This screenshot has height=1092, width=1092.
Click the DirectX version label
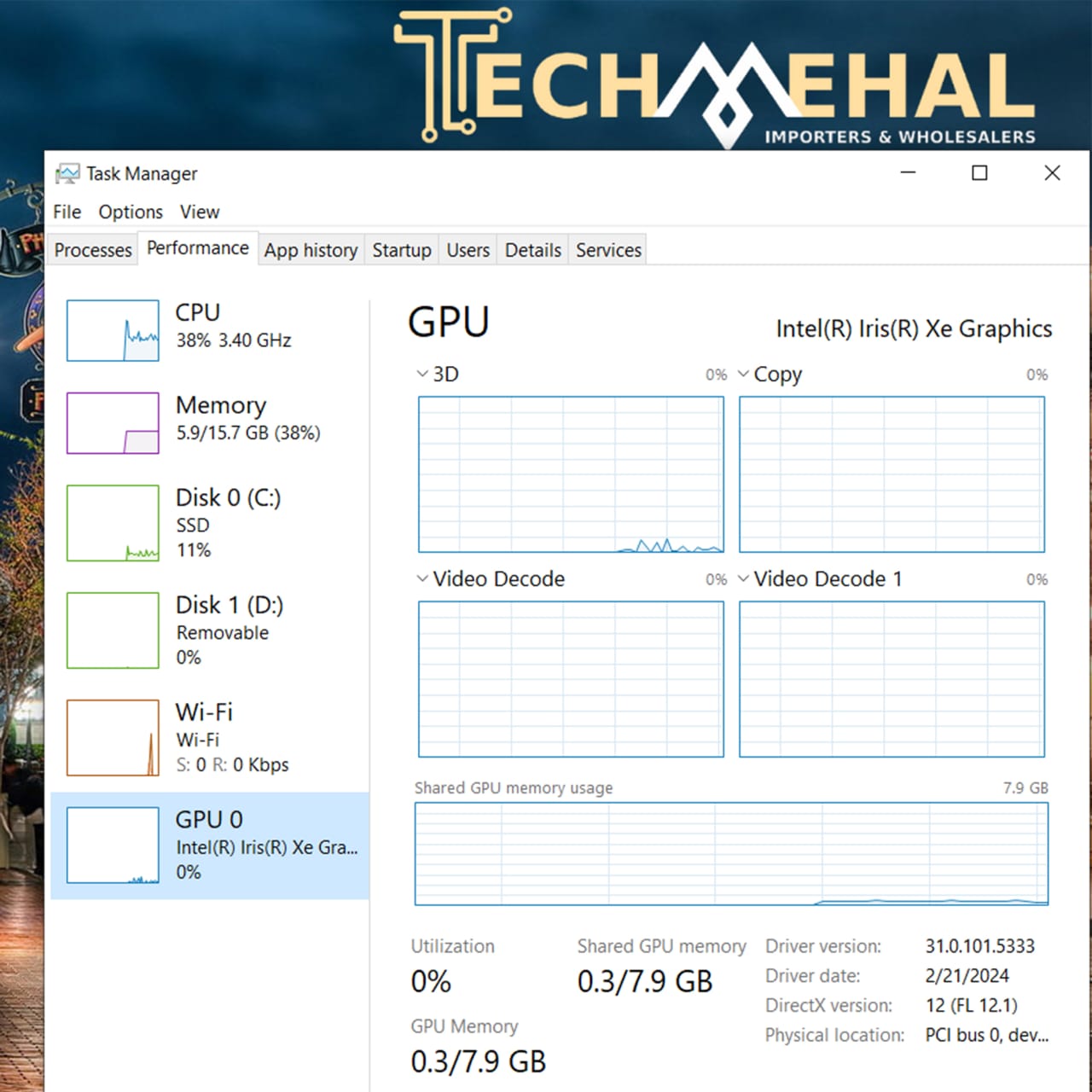pyautogui.click(x=828, y=1006)
